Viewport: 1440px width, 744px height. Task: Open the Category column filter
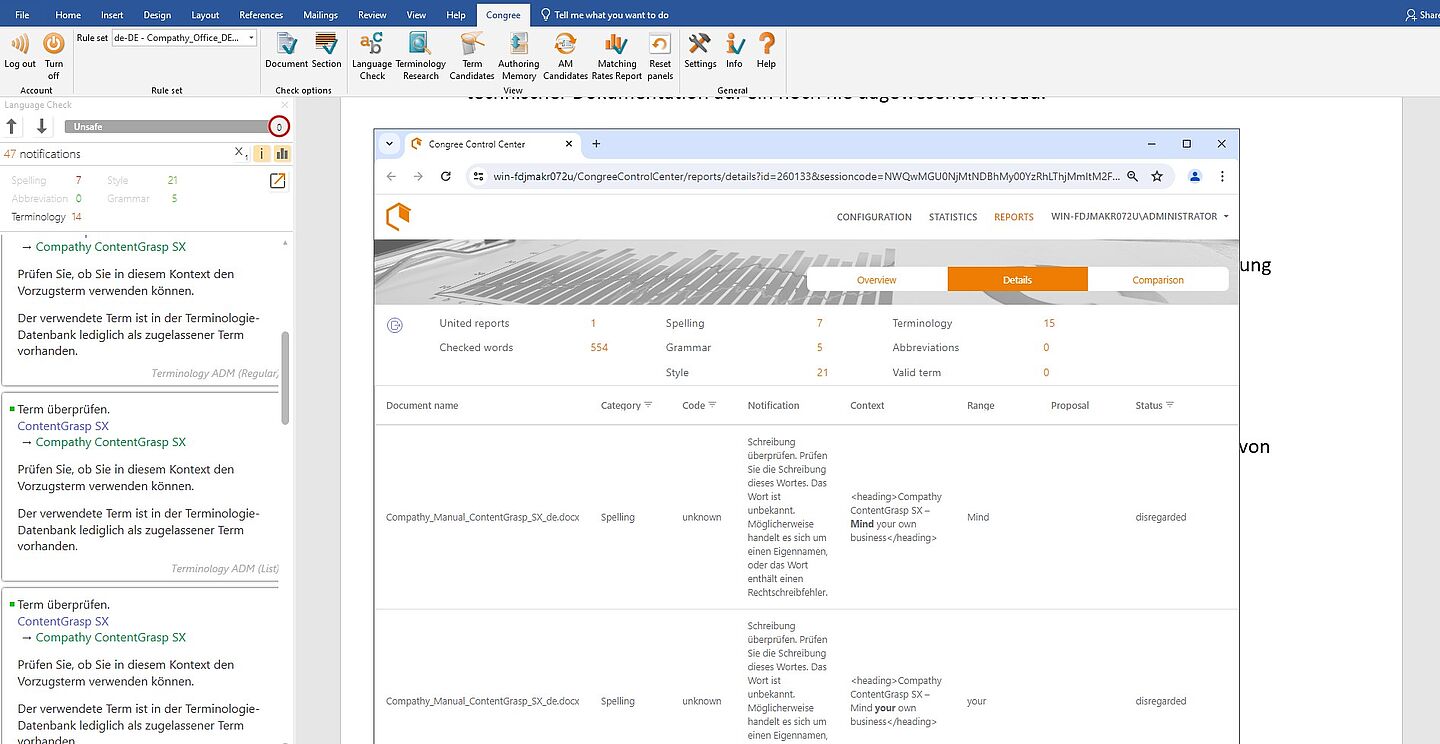648,405
